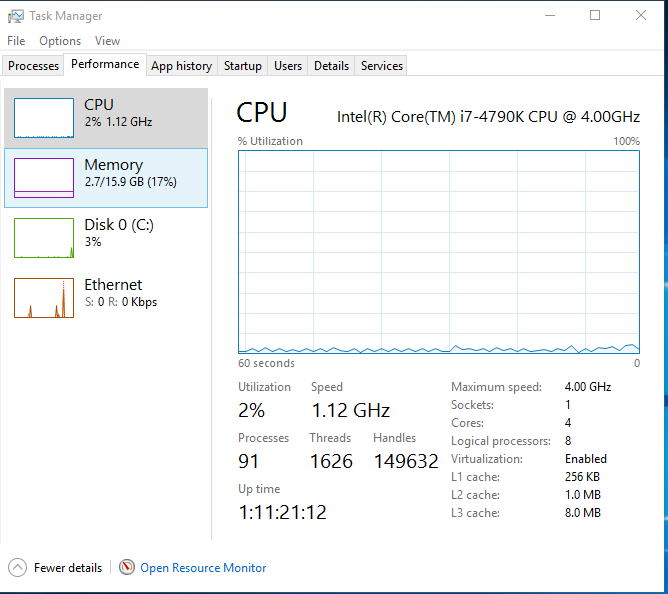Click the 1.12 GHz Speed value below the graph
This screenshot has height=594, width=668.
click(351, 410)
